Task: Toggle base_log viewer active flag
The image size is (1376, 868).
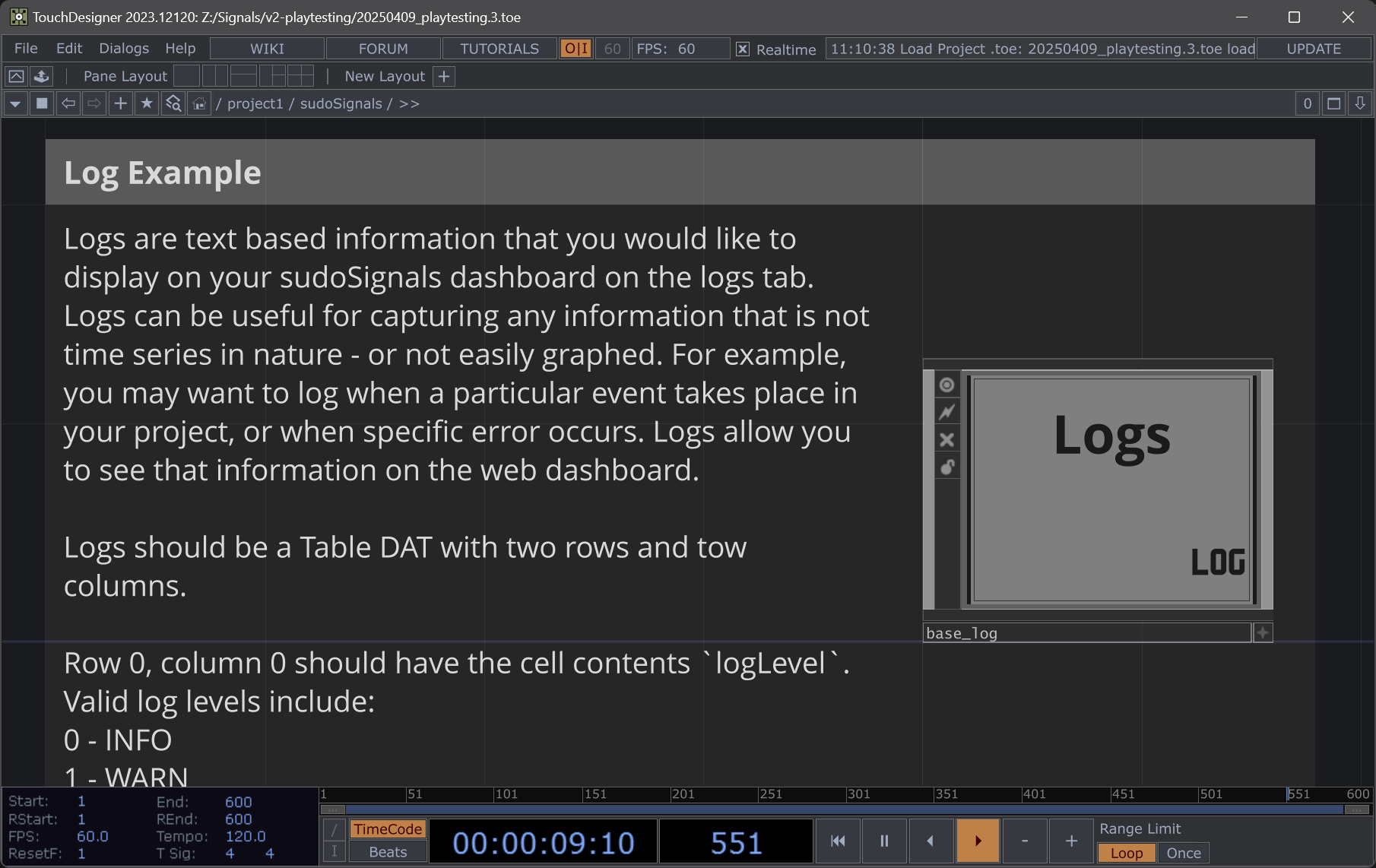Action: point(946,385)
